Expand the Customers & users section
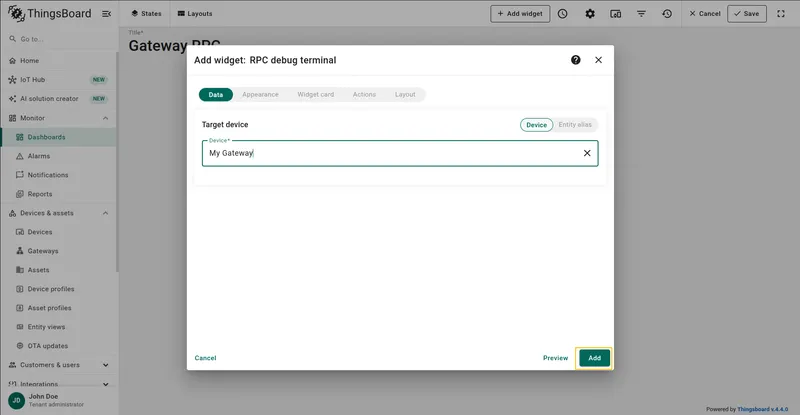Viewport: 800px width, 415px height. (106, 365)
